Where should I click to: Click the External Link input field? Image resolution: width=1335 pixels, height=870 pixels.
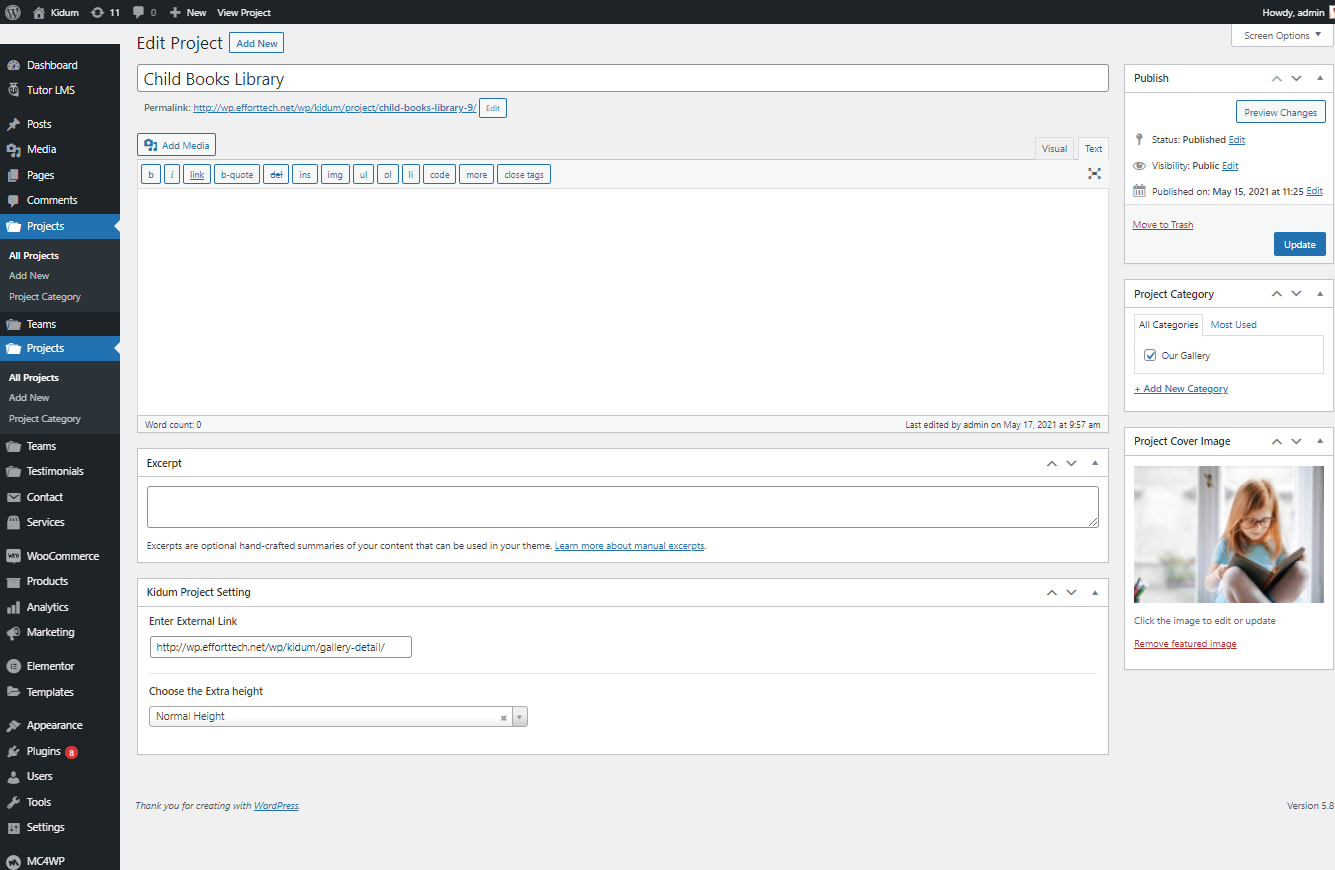tap(280, 647)
